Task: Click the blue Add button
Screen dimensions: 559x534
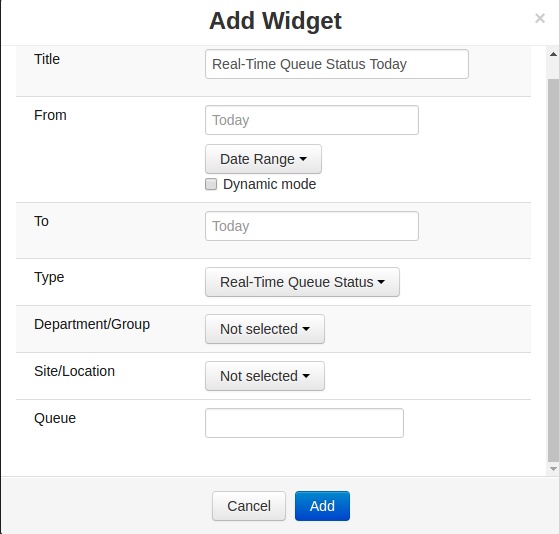Action: click(x=322, y=506)
